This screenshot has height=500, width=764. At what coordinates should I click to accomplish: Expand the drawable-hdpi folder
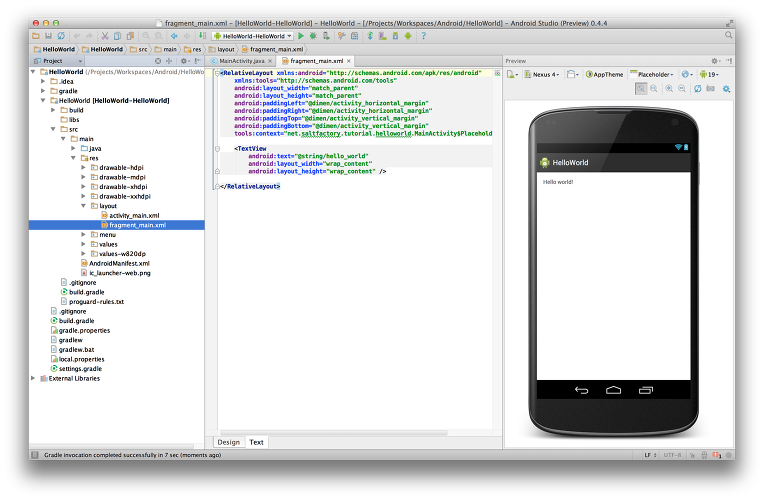click(83, 168)
